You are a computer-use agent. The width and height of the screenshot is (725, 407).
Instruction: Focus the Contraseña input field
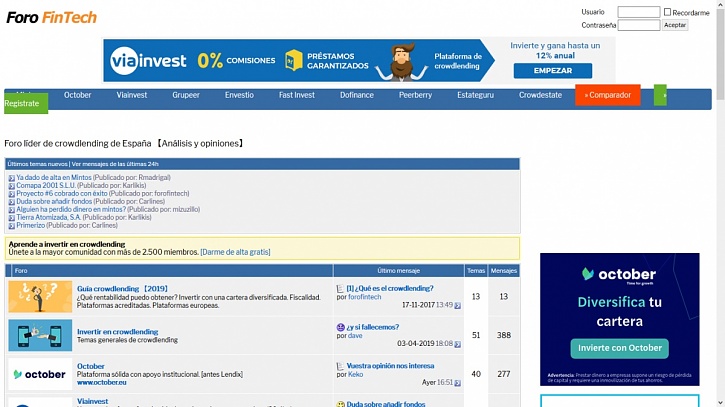pos(639,25)
